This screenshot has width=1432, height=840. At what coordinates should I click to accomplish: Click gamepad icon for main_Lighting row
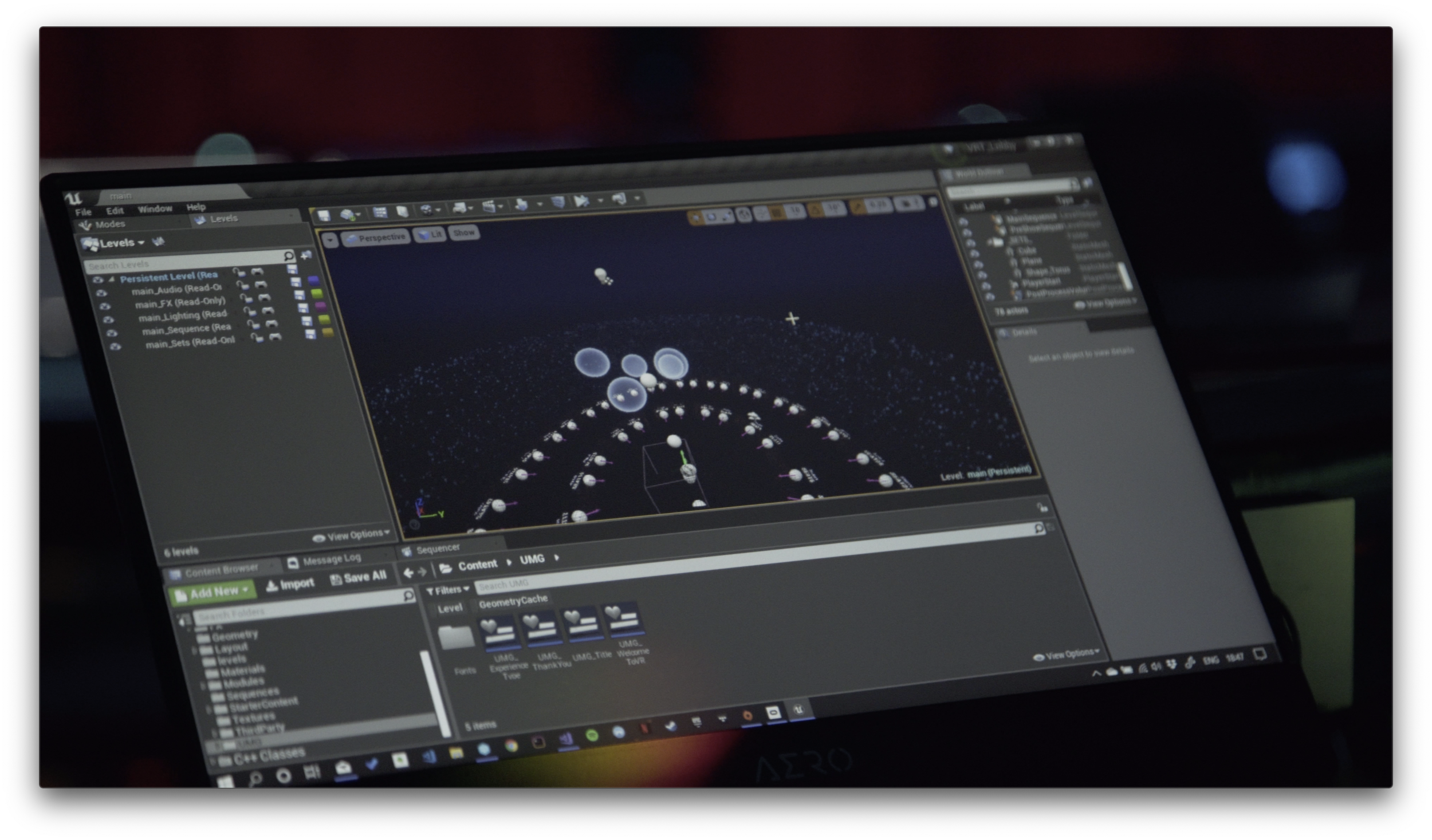[268, 310]
